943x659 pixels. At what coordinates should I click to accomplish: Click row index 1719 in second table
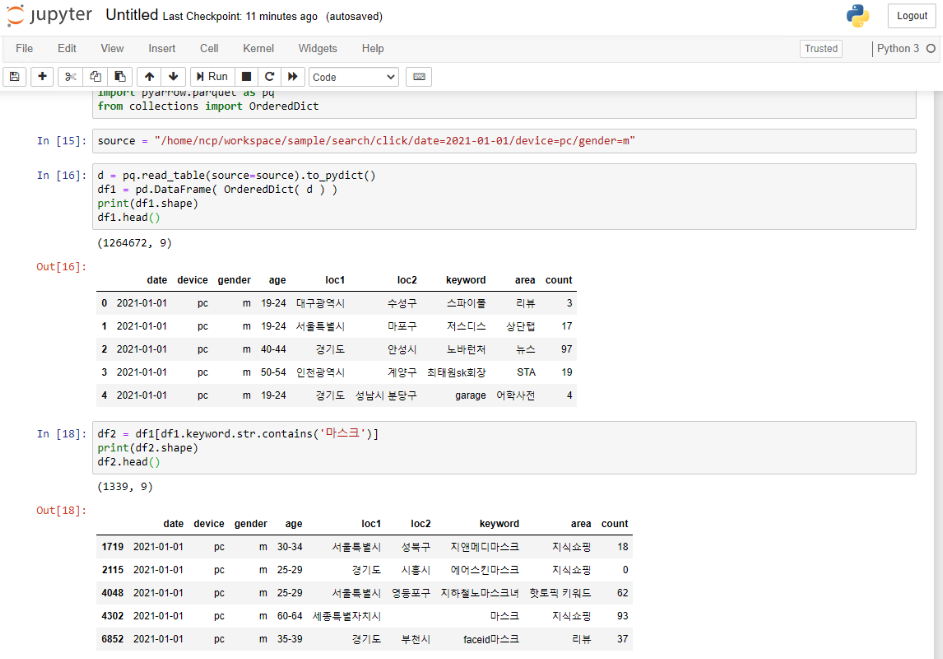tap(112, 547)
